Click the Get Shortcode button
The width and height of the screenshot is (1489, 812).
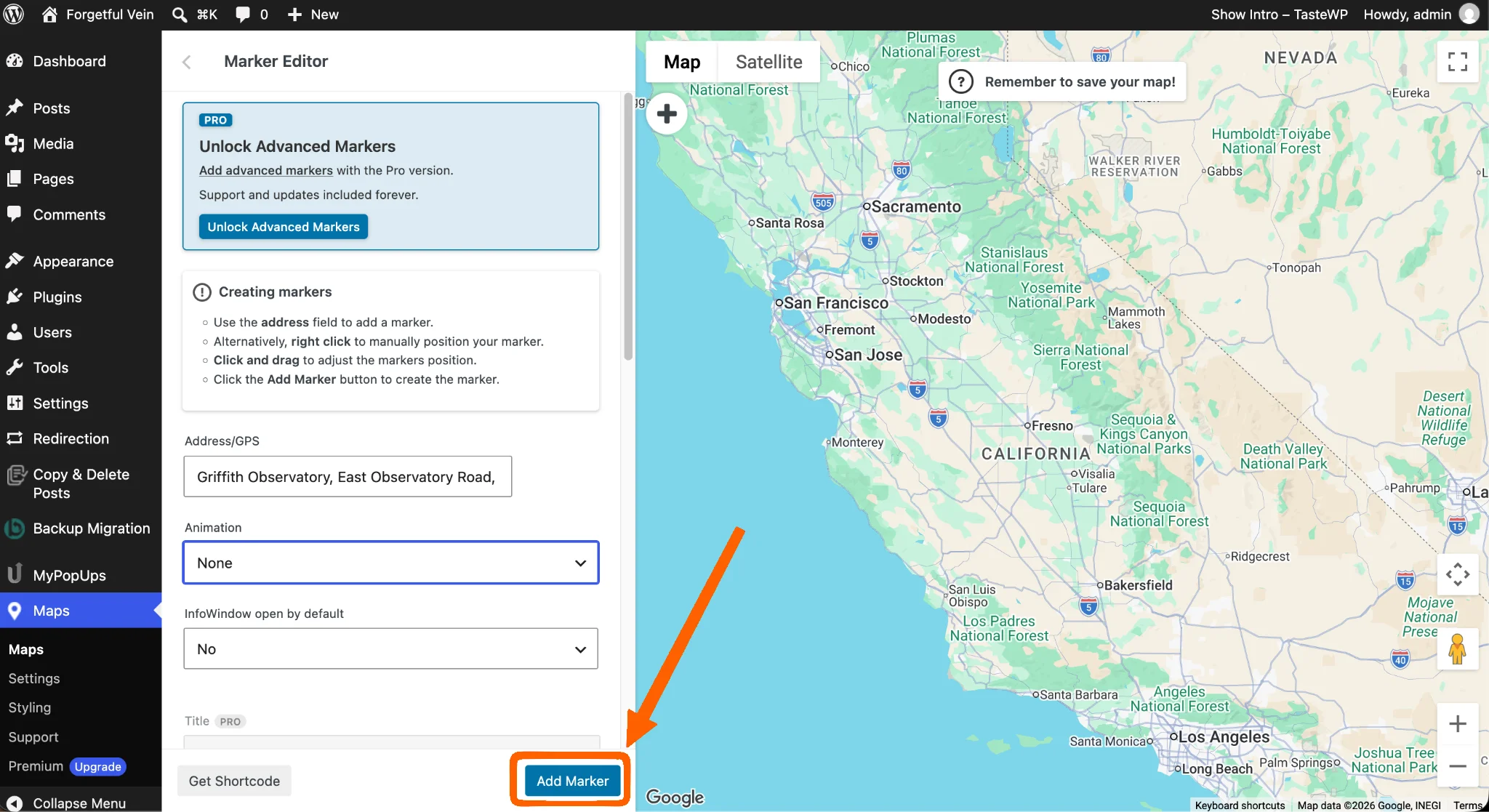tap(234, 781)
